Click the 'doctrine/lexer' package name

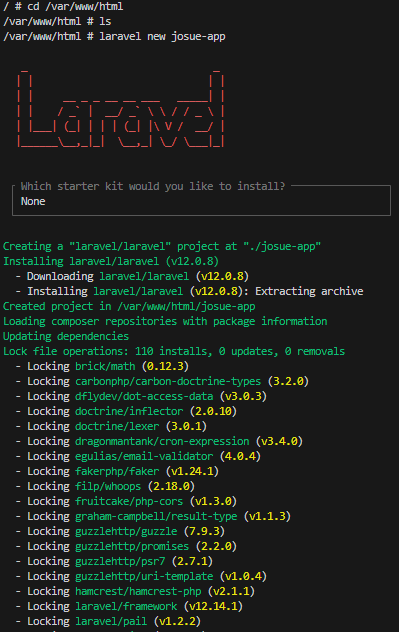click(x=117, y=426)
